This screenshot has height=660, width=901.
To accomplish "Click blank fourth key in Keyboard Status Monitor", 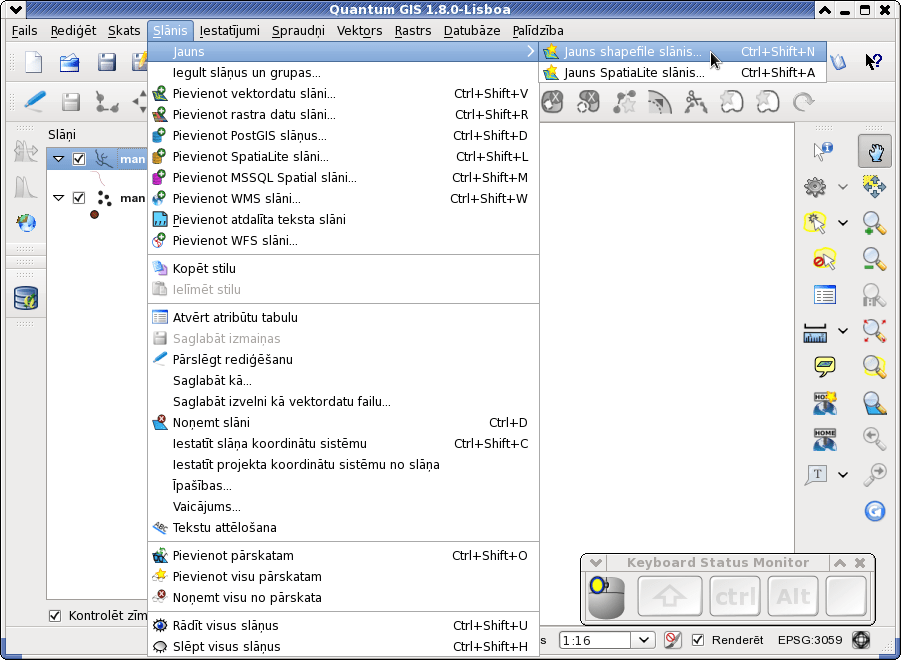I will (846, 596).
